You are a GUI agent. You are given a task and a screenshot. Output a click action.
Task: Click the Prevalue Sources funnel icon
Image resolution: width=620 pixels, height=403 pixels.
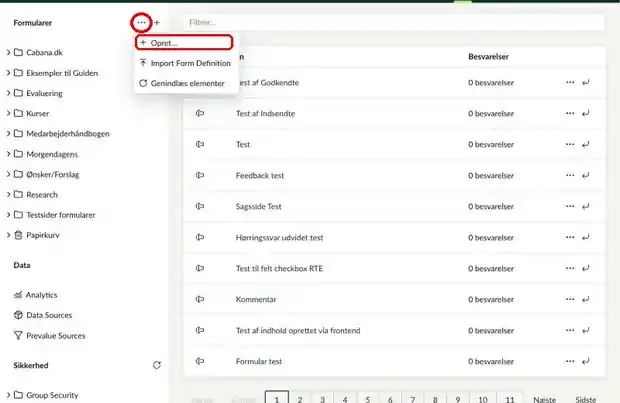18,335
